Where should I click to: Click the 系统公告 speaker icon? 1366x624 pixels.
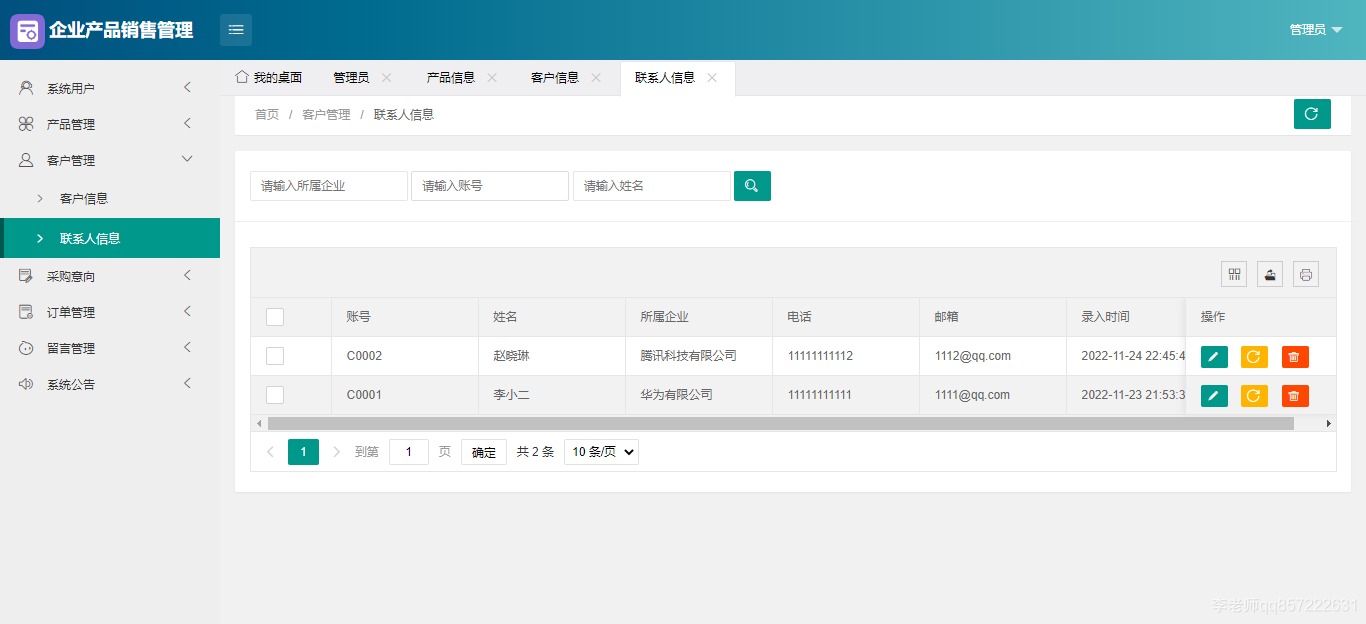click(26, 384)
